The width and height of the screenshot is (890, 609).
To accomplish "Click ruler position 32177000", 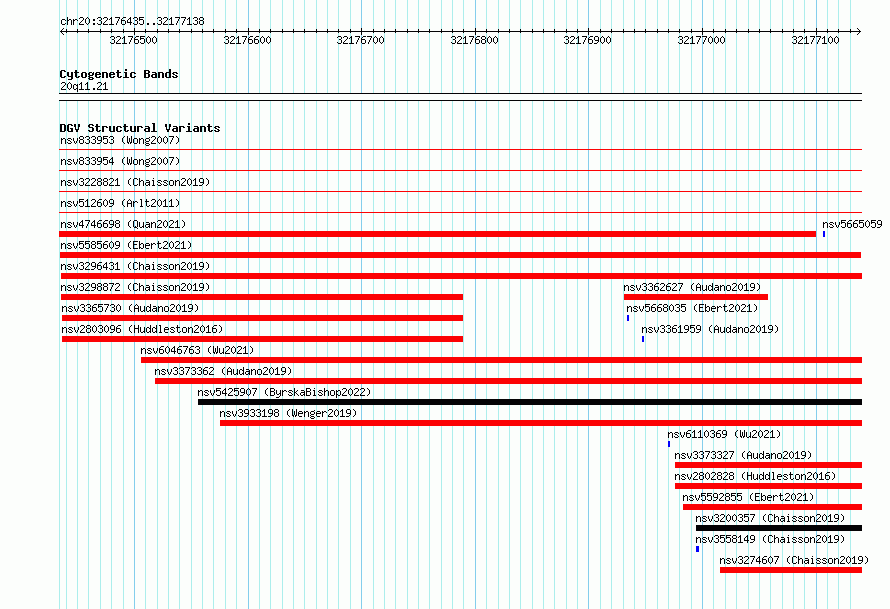I will (701, 40).
